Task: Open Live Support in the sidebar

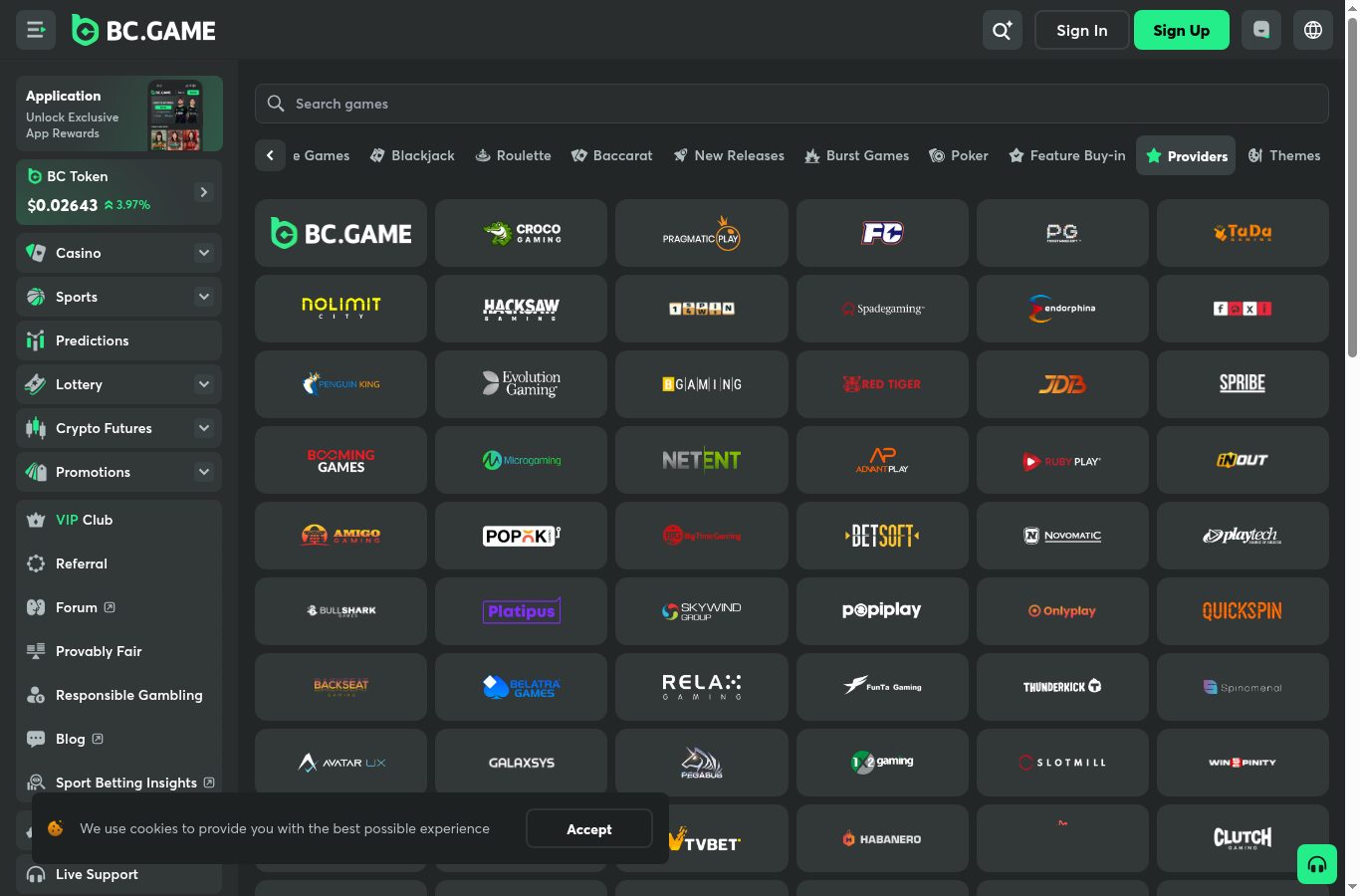Action: 118,874
